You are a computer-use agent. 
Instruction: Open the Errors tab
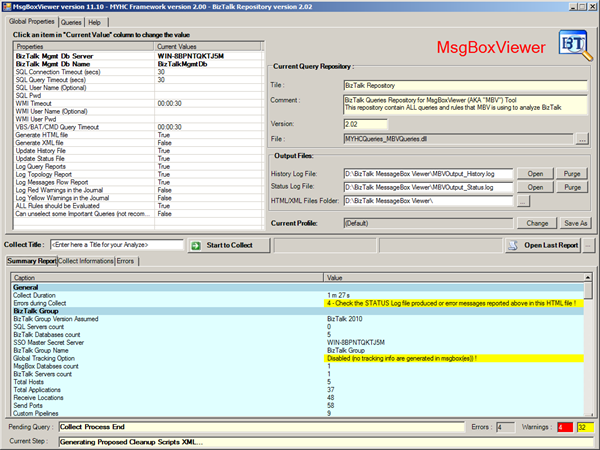[x=125, y=262]
